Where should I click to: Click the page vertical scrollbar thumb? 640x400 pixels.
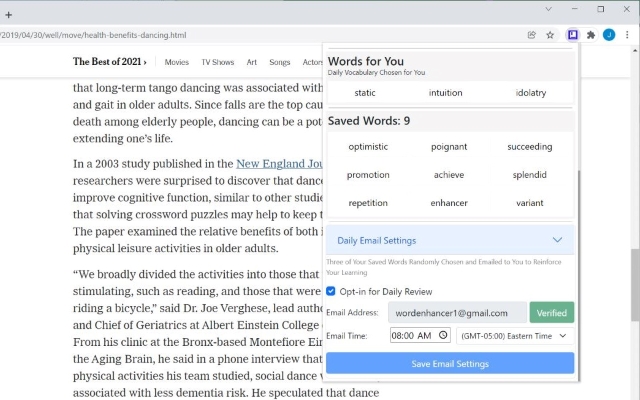tap(635, 284)
